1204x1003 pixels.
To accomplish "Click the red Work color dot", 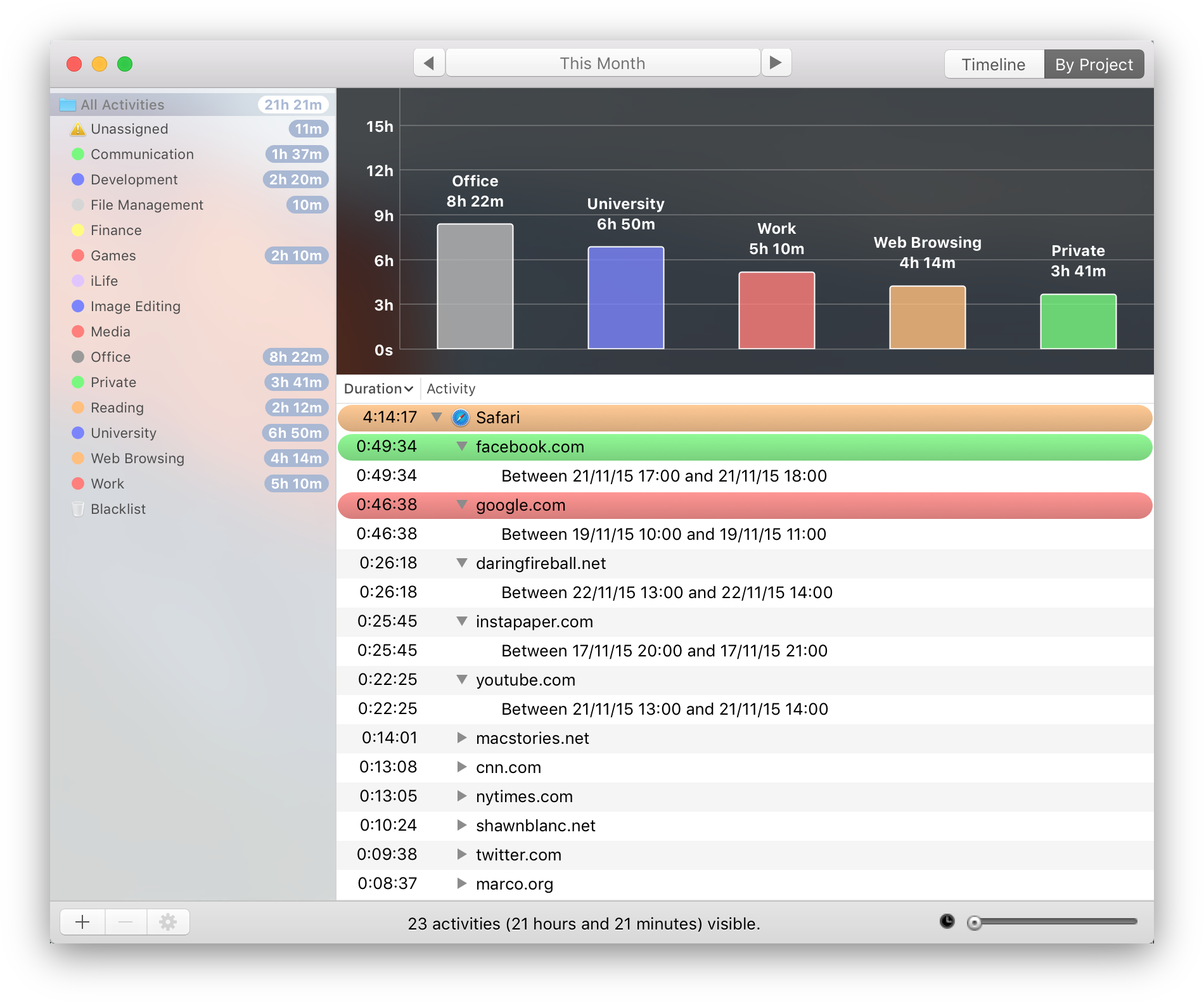I will coord(78,483).
